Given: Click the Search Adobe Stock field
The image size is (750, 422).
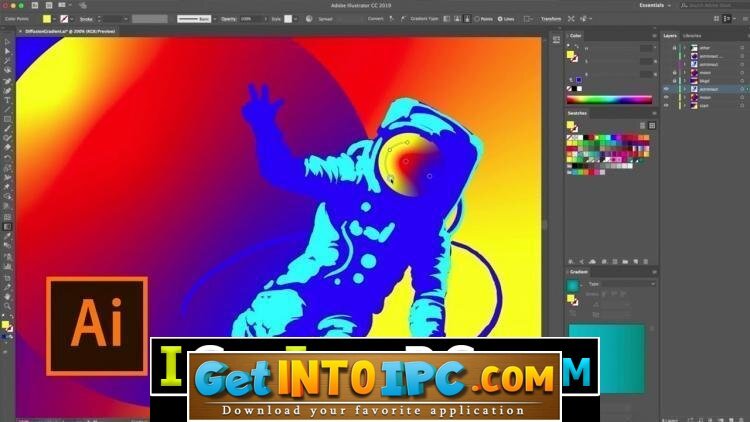Looking at the screenshot, I should pyautogui.click(x=714, y=5).
